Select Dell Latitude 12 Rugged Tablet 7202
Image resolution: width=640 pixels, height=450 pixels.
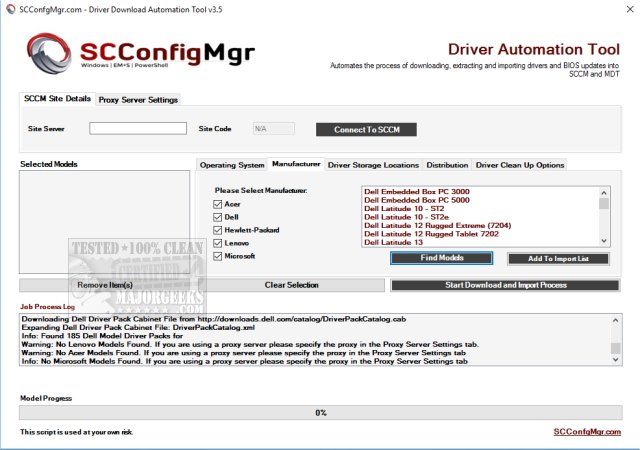pos(431,234)
